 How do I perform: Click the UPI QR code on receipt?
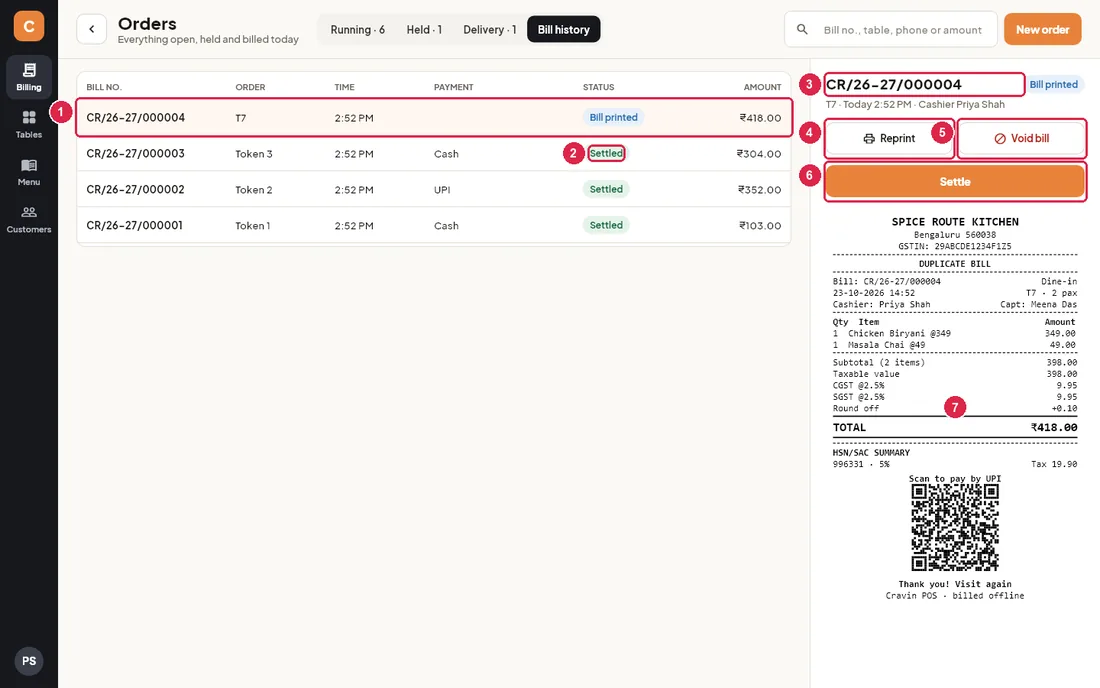click(x=955, y=527)
